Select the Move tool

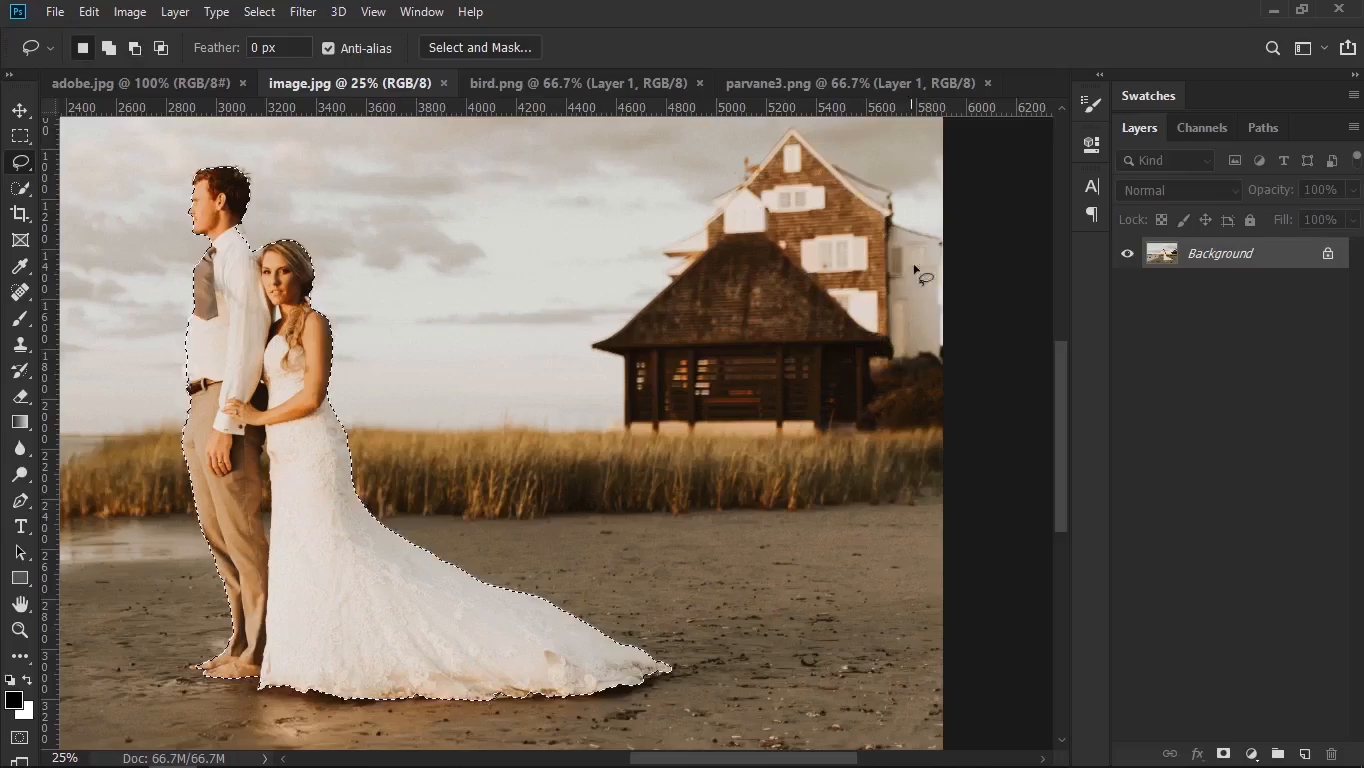point(20,110)
